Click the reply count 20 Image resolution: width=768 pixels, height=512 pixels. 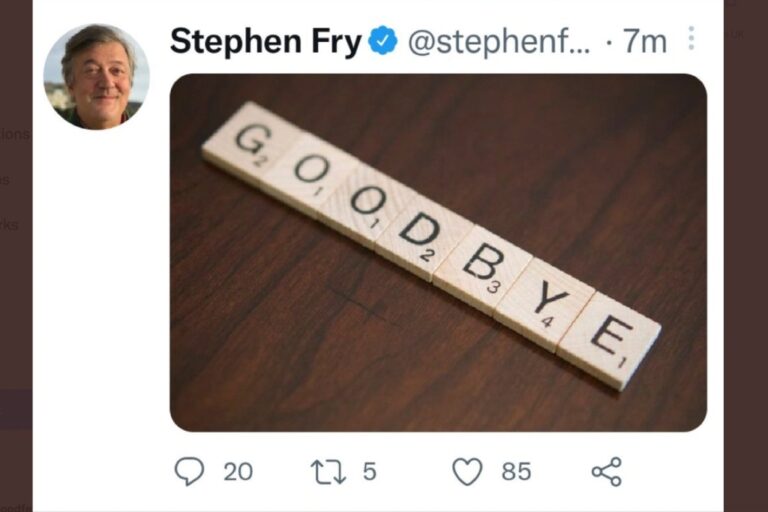click(238, 472)
